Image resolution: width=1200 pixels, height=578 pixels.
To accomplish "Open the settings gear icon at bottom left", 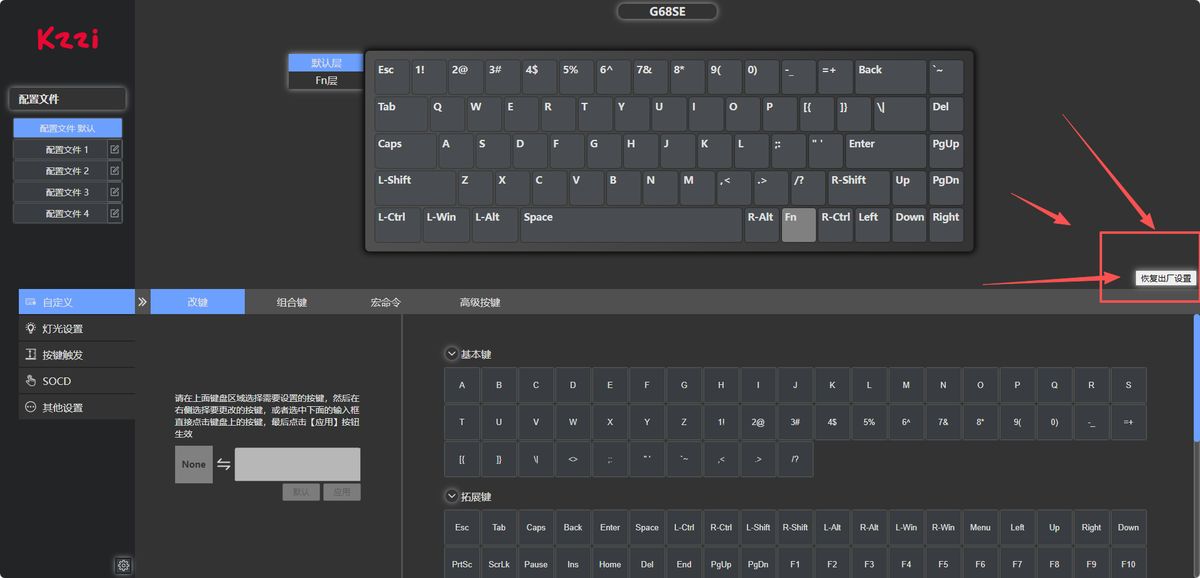I will click(123, 565).
